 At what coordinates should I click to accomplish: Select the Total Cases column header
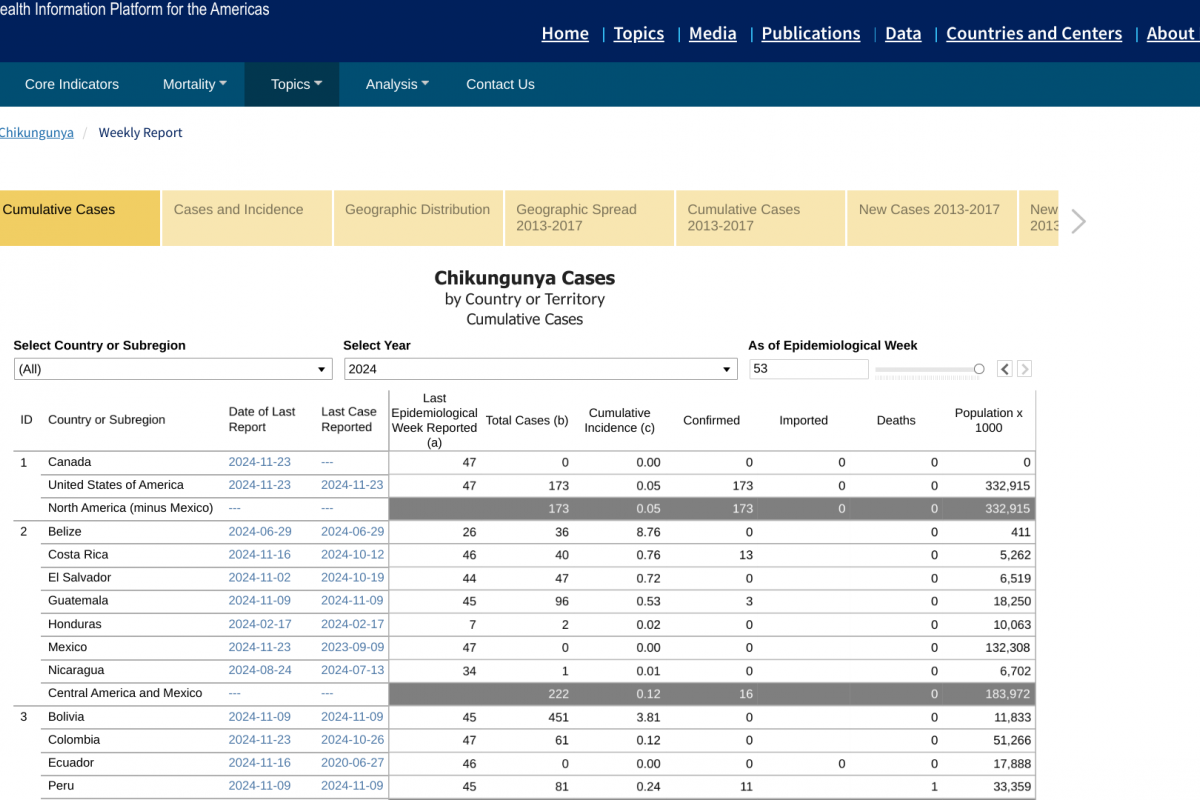[526, 420]
